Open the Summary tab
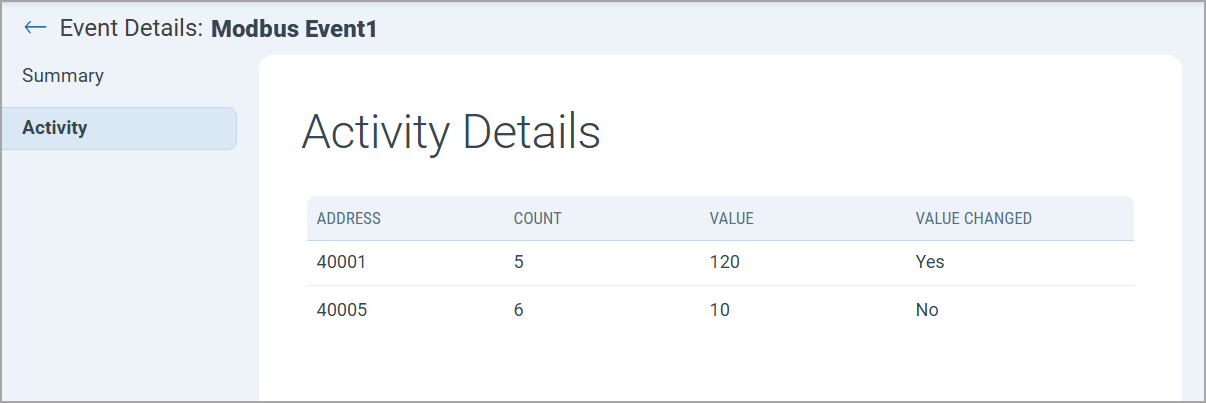 click(63, 76)
